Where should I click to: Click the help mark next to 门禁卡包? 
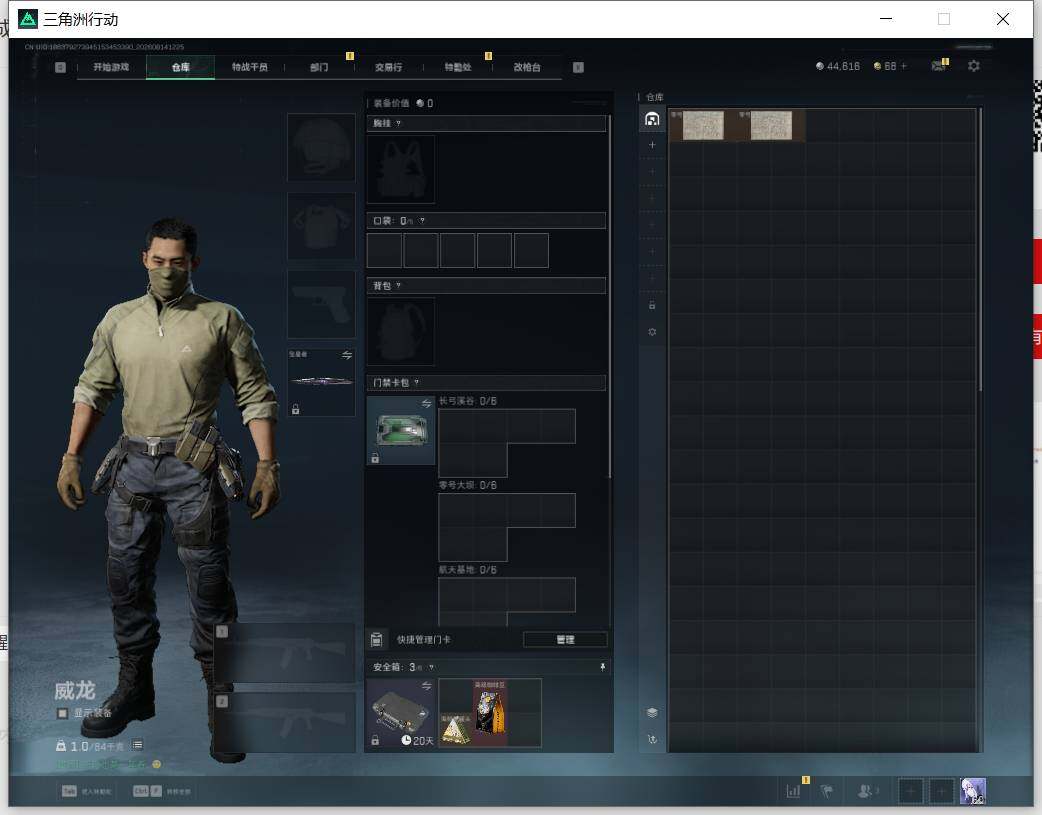click(417, 383)
